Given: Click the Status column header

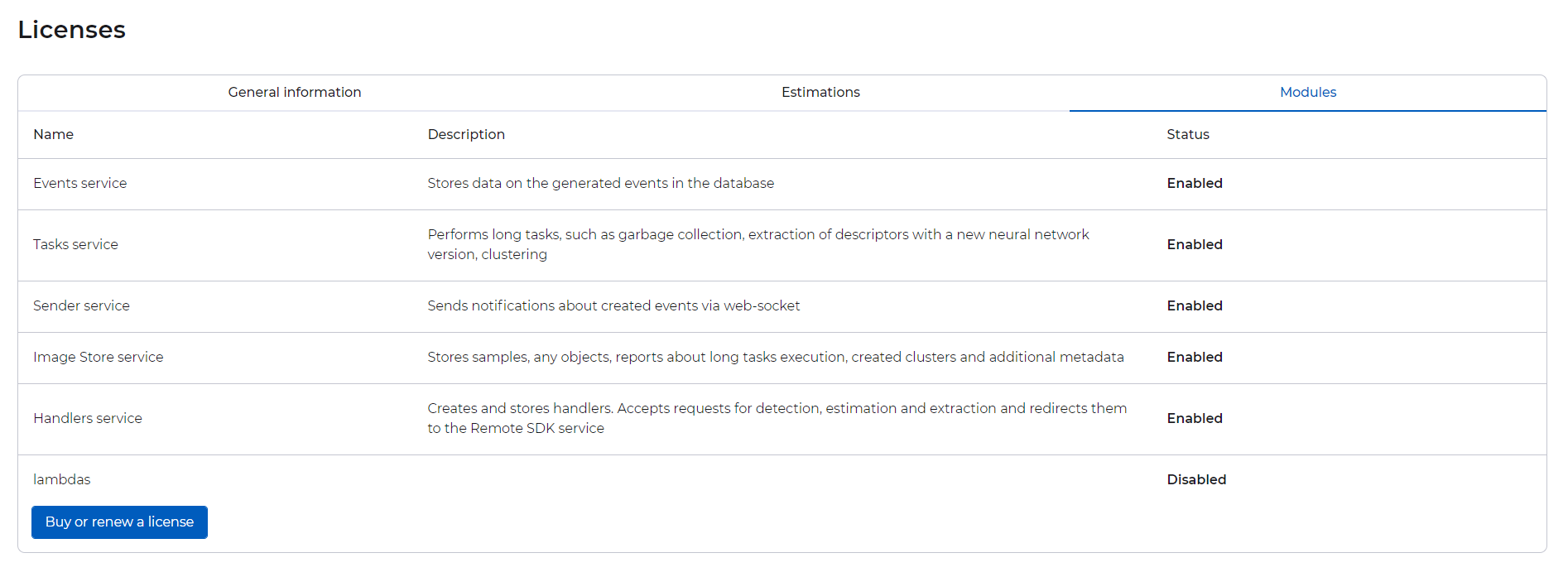Looking at the screenshot, I should (x=1188, y=135).
